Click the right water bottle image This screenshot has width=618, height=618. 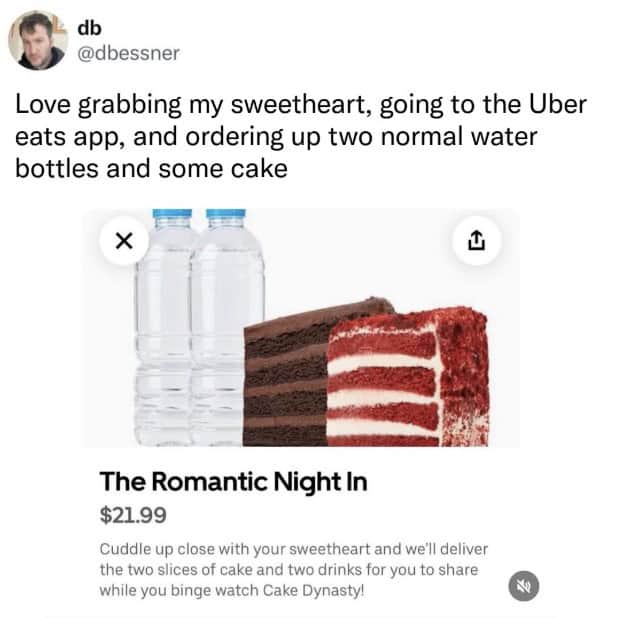tap(227, 320)
